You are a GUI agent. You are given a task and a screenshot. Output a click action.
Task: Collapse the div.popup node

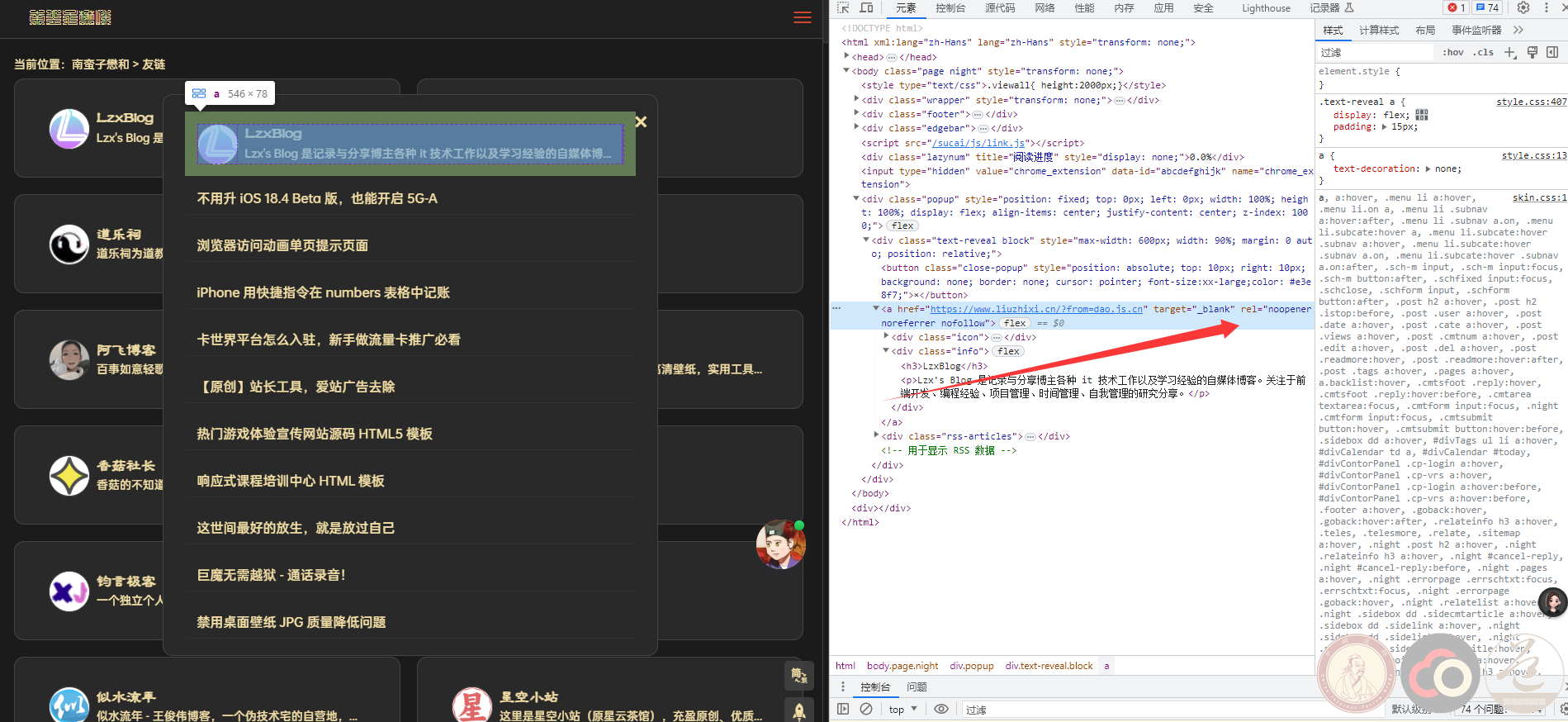point(856,198)
